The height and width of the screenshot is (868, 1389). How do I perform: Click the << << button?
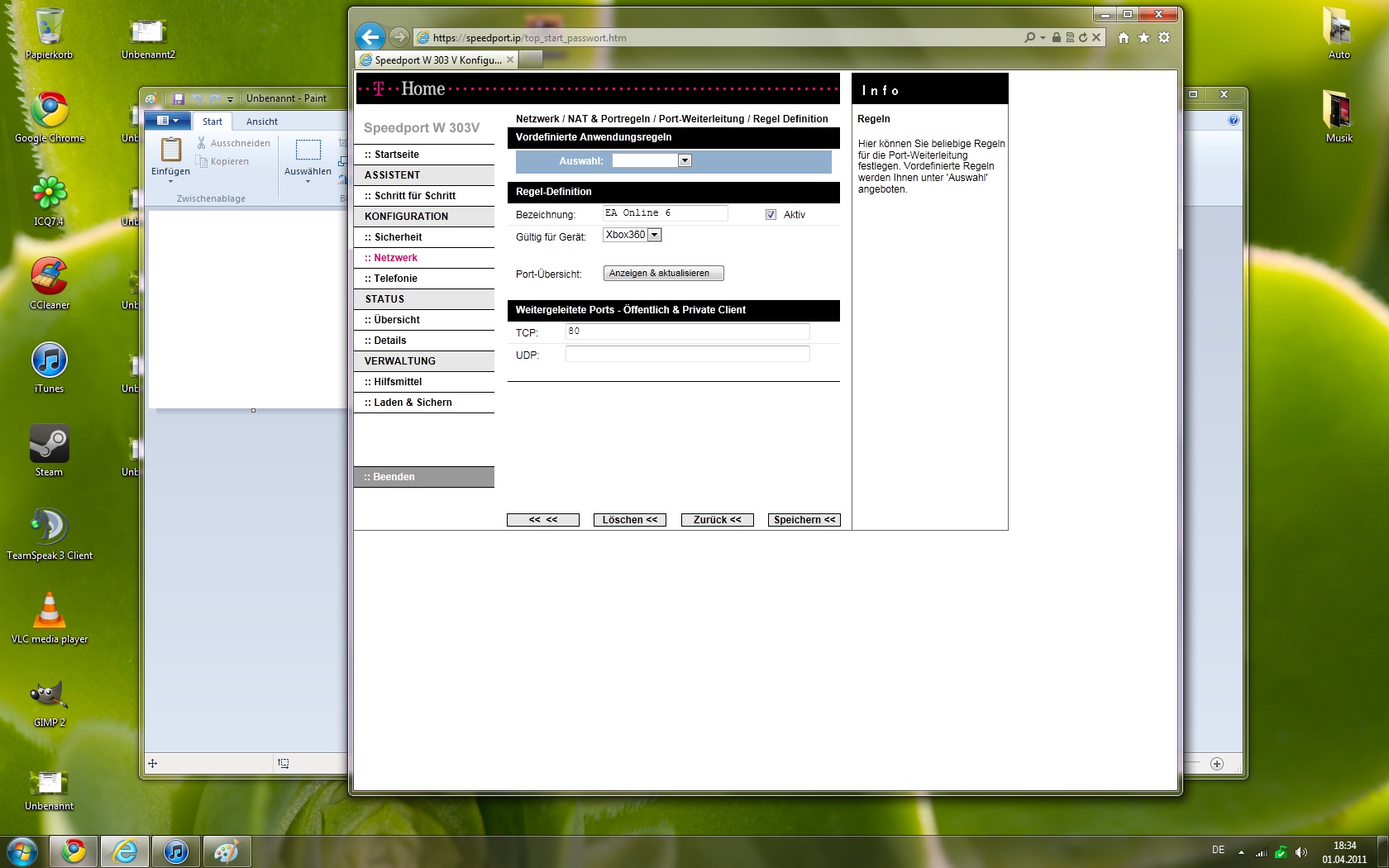point(543,520)
